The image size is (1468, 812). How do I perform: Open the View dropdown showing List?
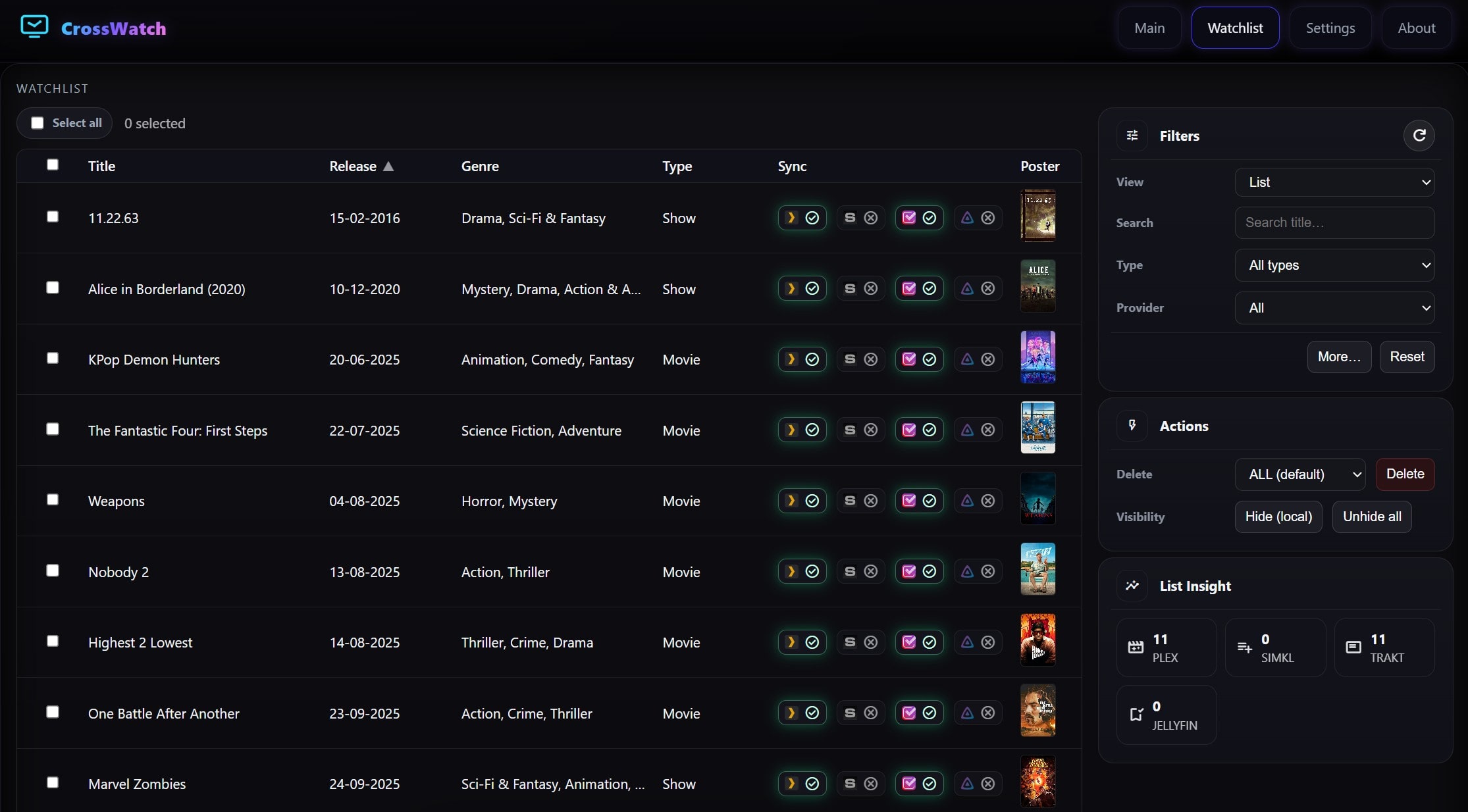(x=1334, y=182)
